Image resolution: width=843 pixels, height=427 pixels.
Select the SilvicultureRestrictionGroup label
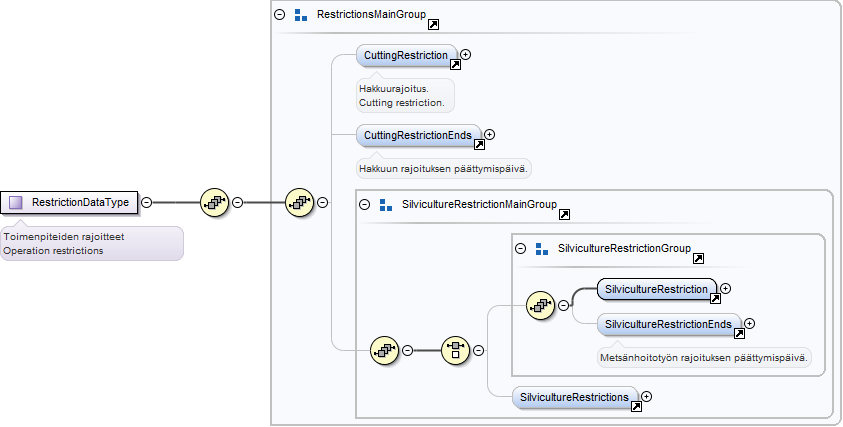(625, 248)
